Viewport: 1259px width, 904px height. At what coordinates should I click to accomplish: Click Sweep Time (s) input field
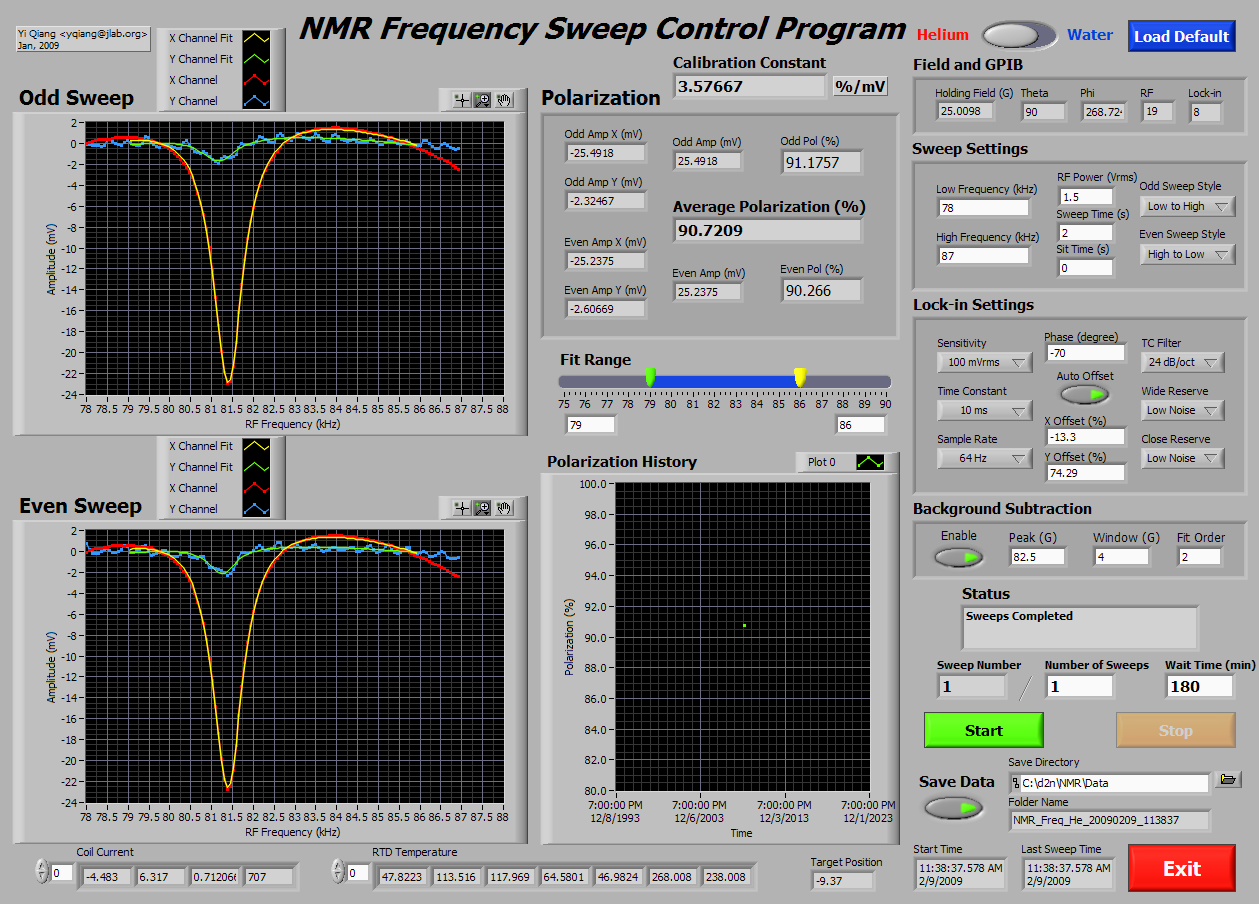tap(1085, 233)
